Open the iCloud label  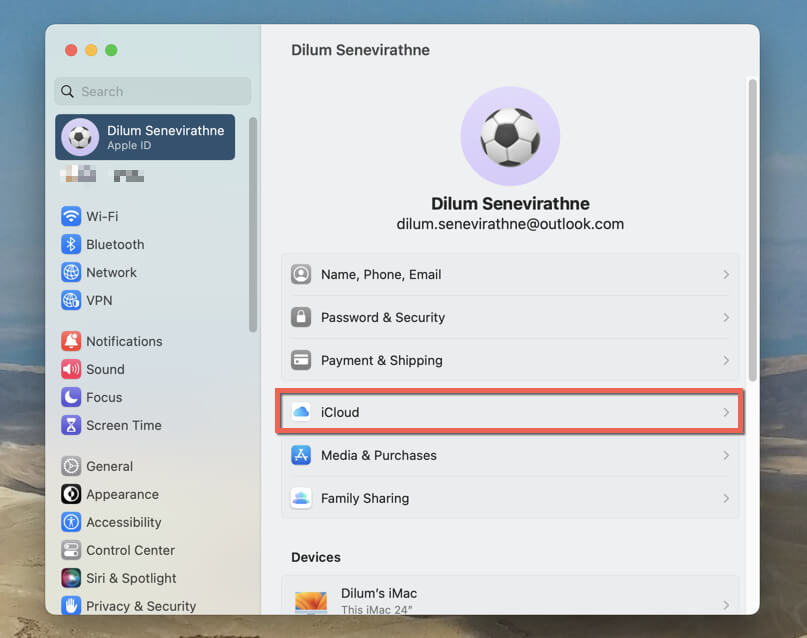pyautogui.click(x=340, y=412)
